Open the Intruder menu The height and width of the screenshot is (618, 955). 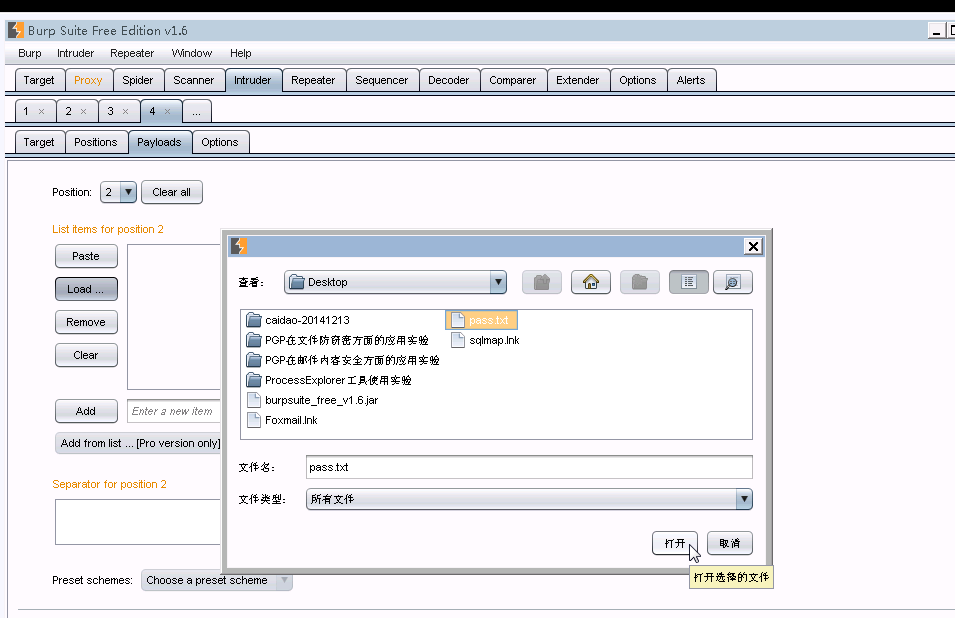click(76, 54)
